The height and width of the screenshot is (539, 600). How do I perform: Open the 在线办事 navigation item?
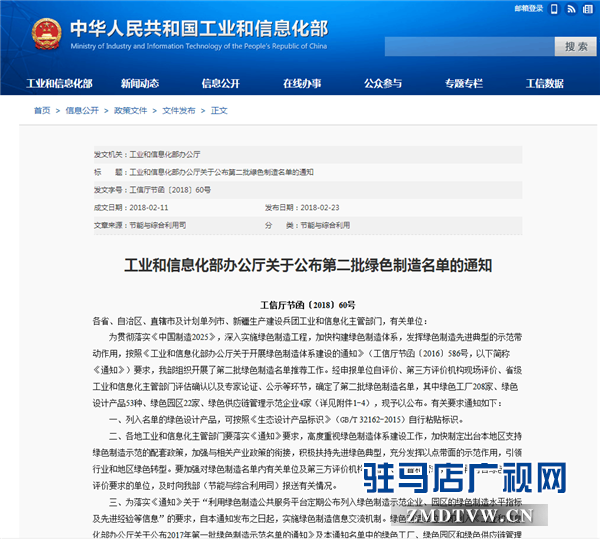click(x=302, y=83)
